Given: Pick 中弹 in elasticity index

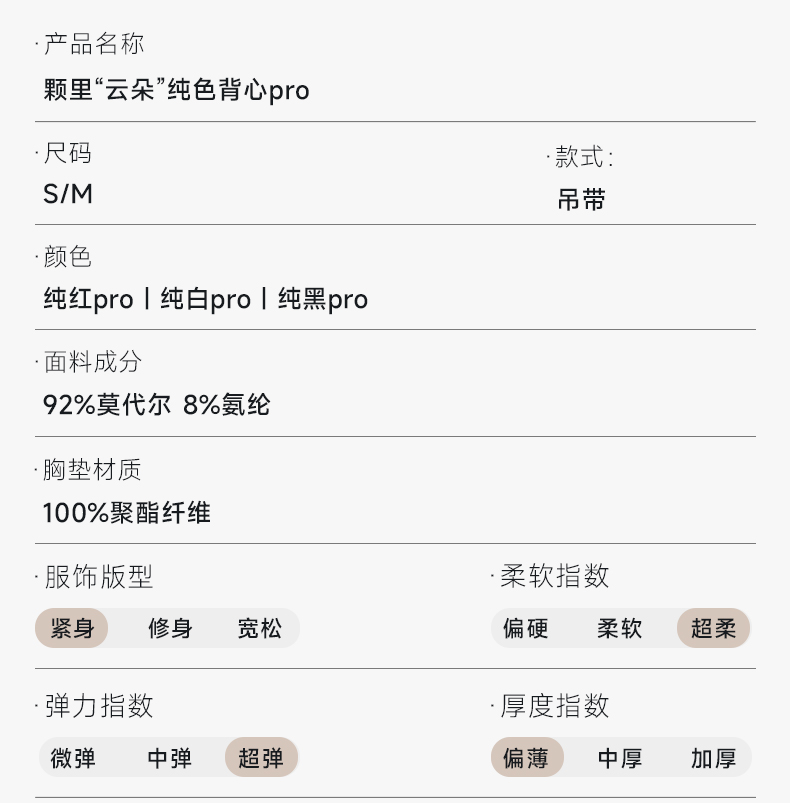Looking at the screenshot, I should pos(169,758).
